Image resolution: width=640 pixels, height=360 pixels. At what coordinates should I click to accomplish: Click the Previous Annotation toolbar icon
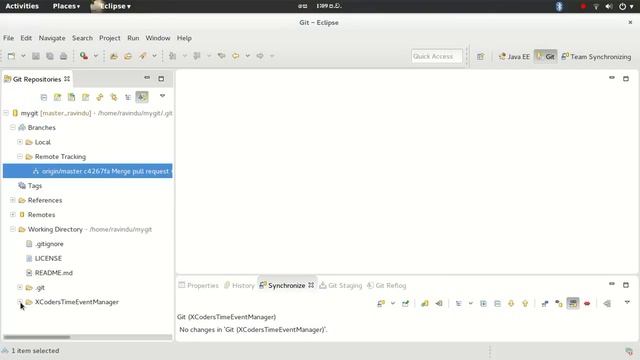[197, 56]
